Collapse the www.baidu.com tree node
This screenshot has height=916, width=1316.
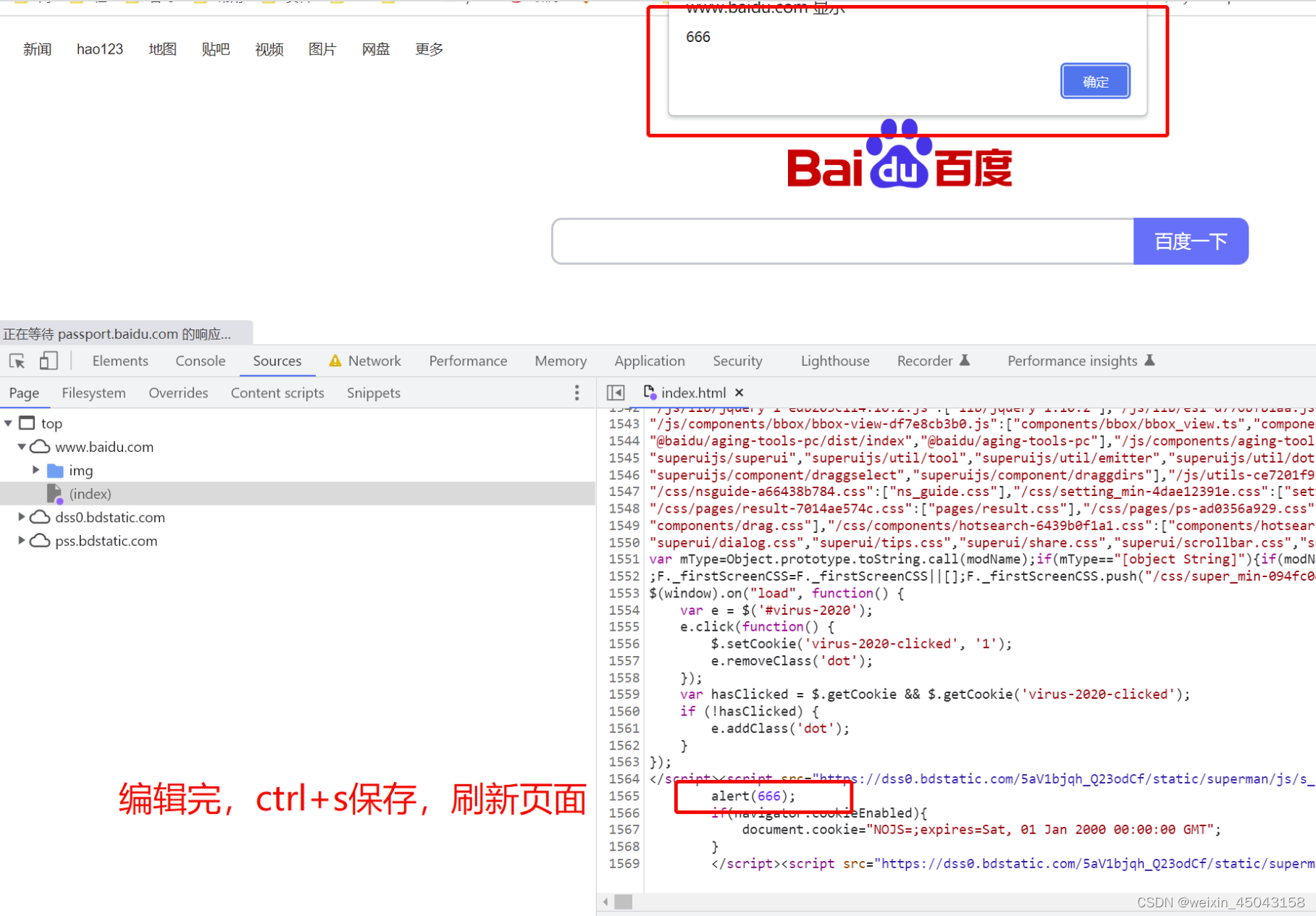click(22, 447)
